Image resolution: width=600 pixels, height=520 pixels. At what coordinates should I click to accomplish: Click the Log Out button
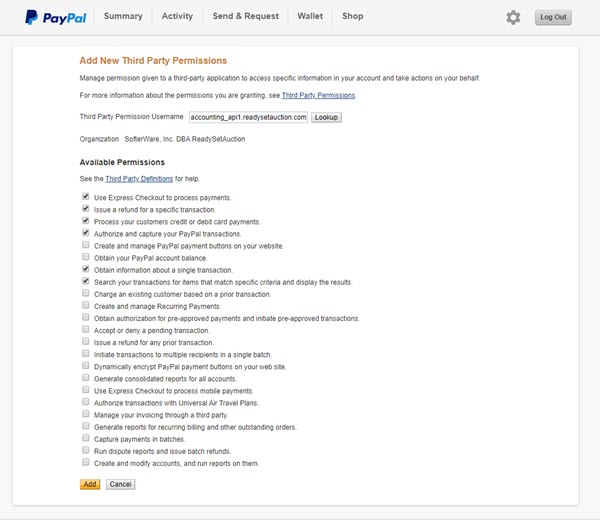(x=553, y=17)
